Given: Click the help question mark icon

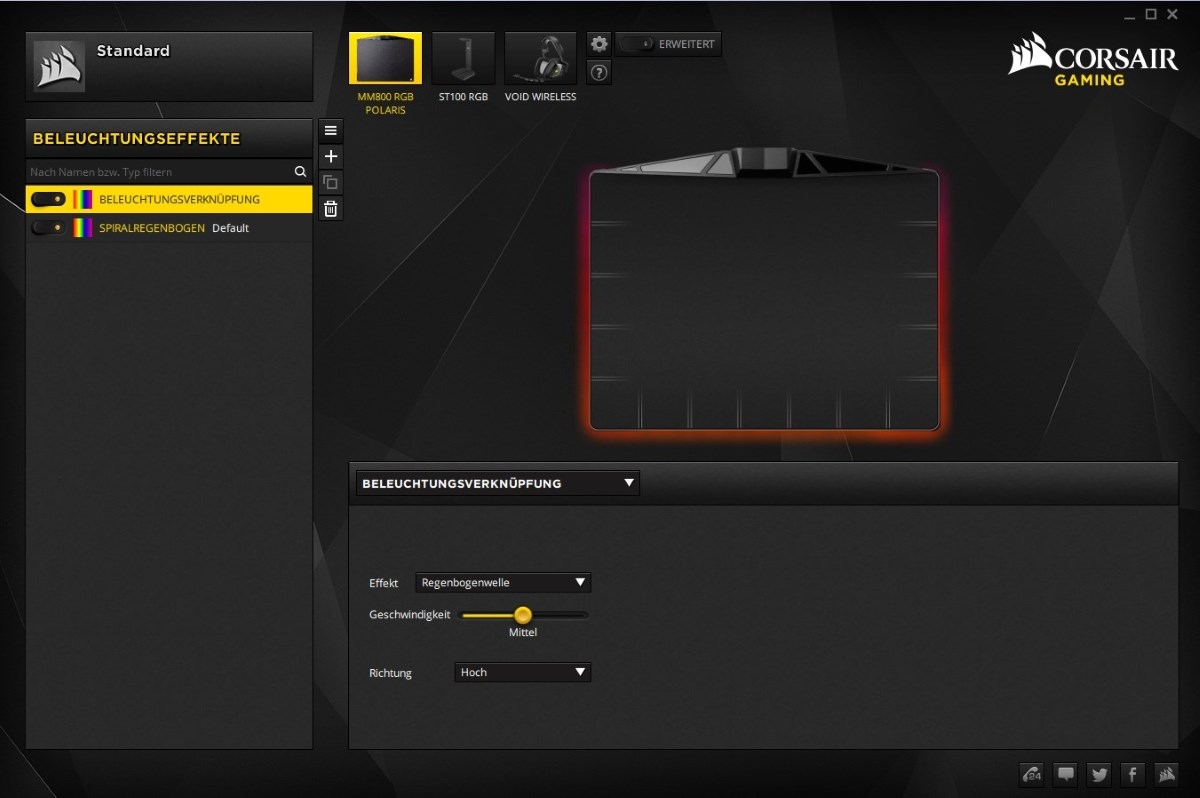Looking at the screenshot, I should 599,72.
